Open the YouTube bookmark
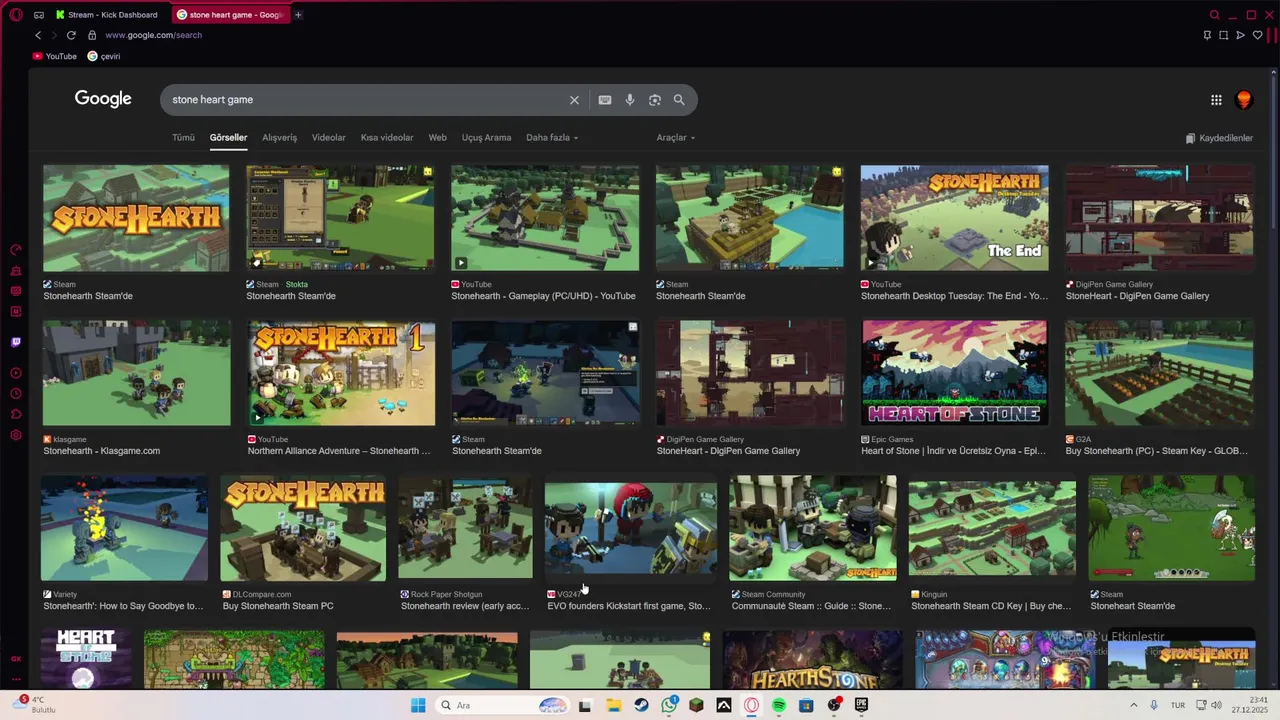Image resolution: width=1280 pixels, height=720 pixels. (x=55, y=56)
